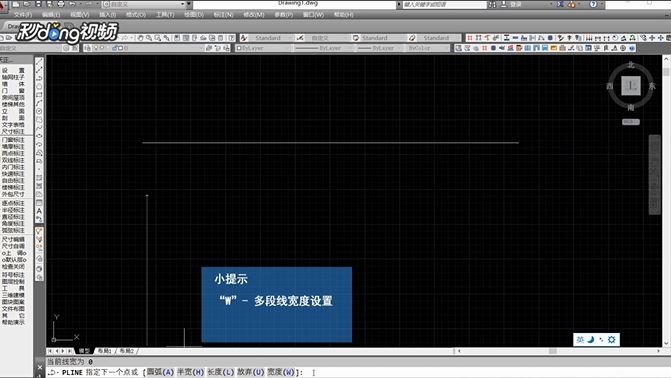
Task: Toggle IME moon half-width mode
Action: 591,339
